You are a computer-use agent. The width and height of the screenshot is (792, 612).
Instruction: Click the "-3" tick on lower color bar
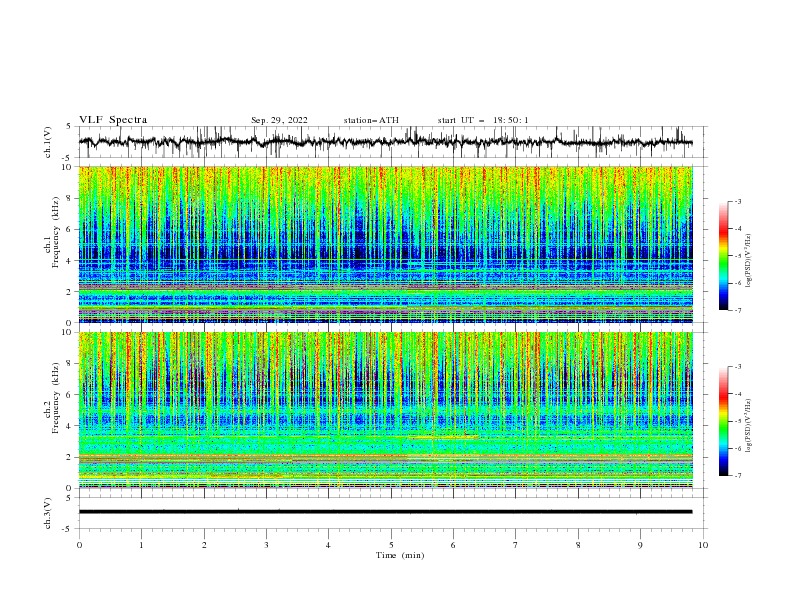click(x=738, y=367)
